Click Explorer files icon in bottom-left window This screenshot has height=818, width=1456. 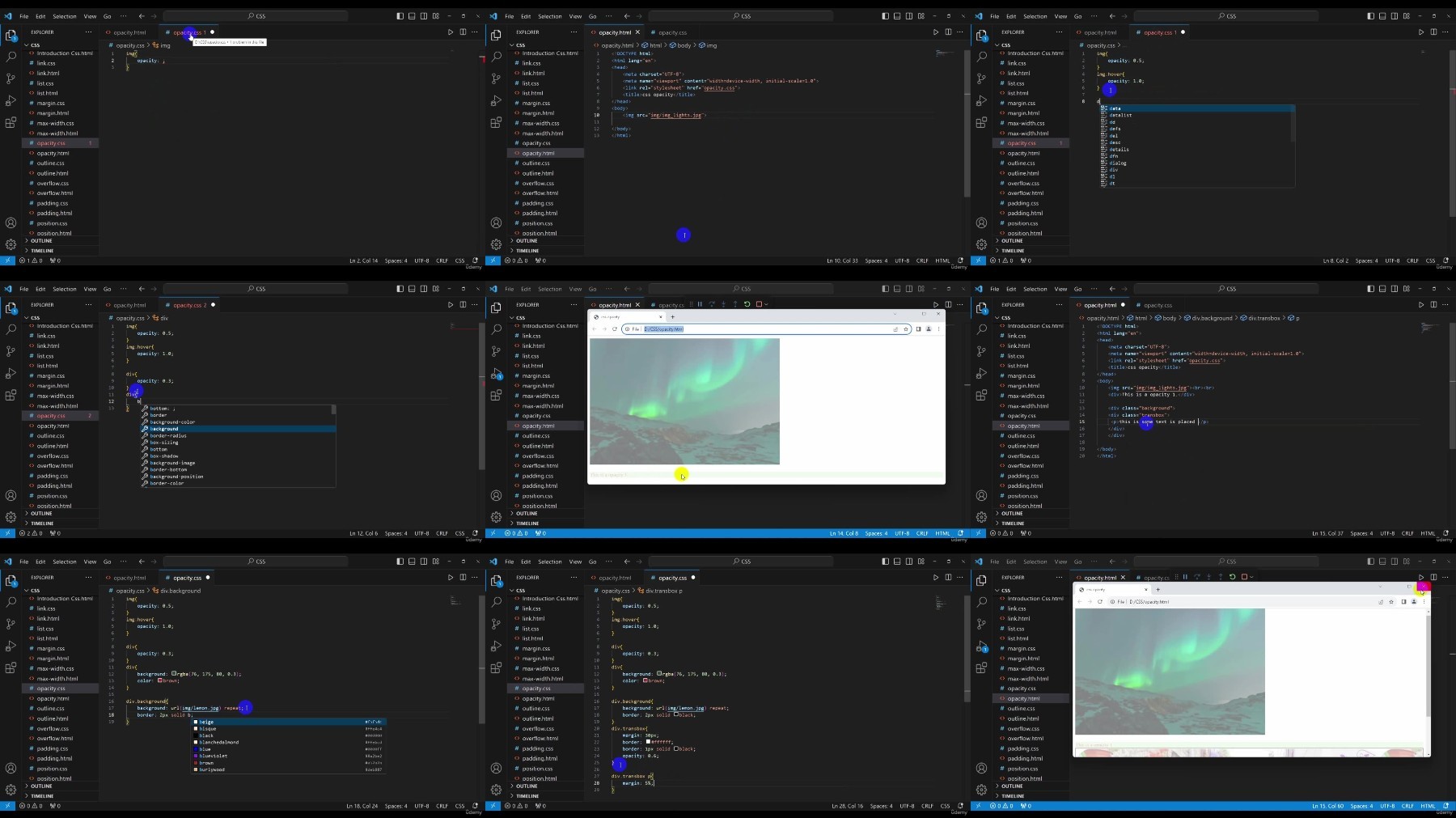pos(11,580)
